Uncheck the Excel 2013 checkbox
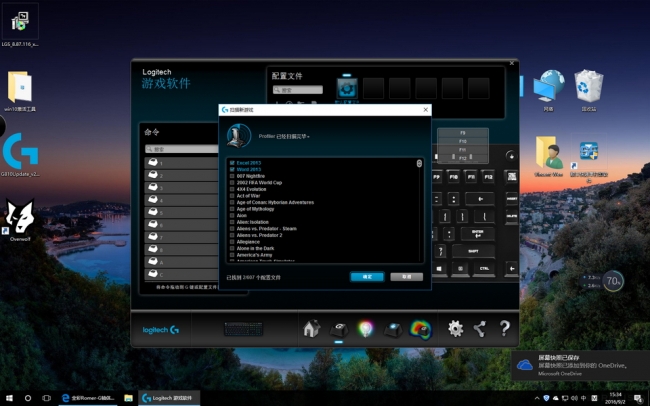 [x=232, y=162]
